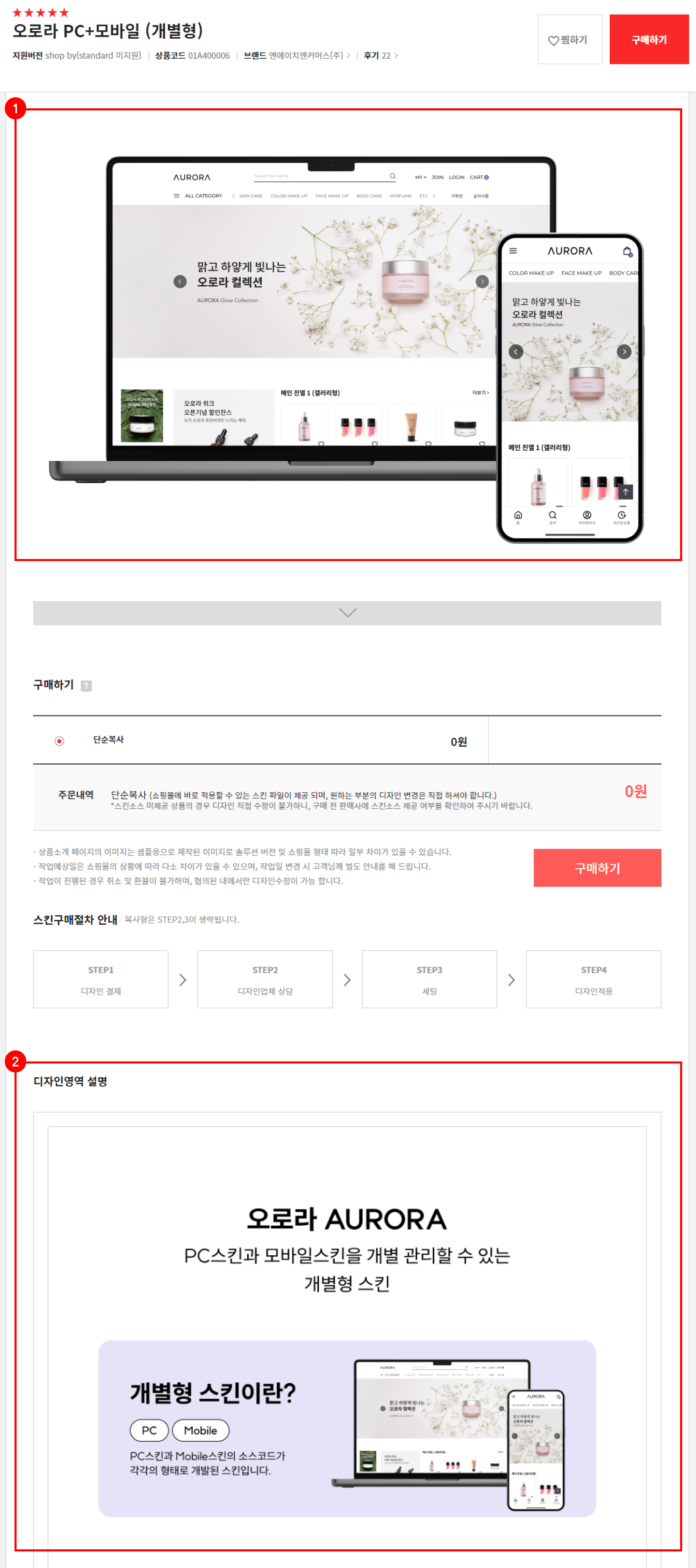Image resolution: width=696 pixels, height=1568 pixels.
Task: Expand the gray bar with down chevron
Action: pos(347,613)
